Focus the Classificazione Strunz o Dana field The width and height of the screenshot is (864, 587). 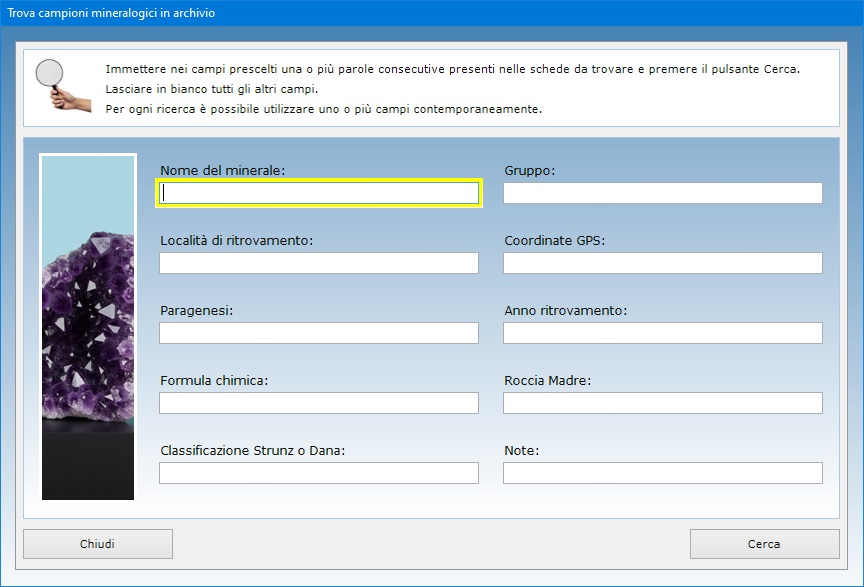(319, 473)
